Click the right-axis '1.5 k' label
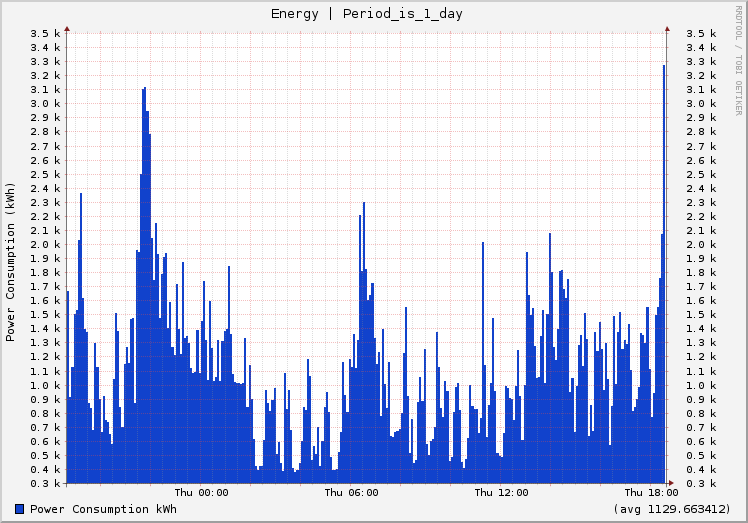 pos(701,314)
